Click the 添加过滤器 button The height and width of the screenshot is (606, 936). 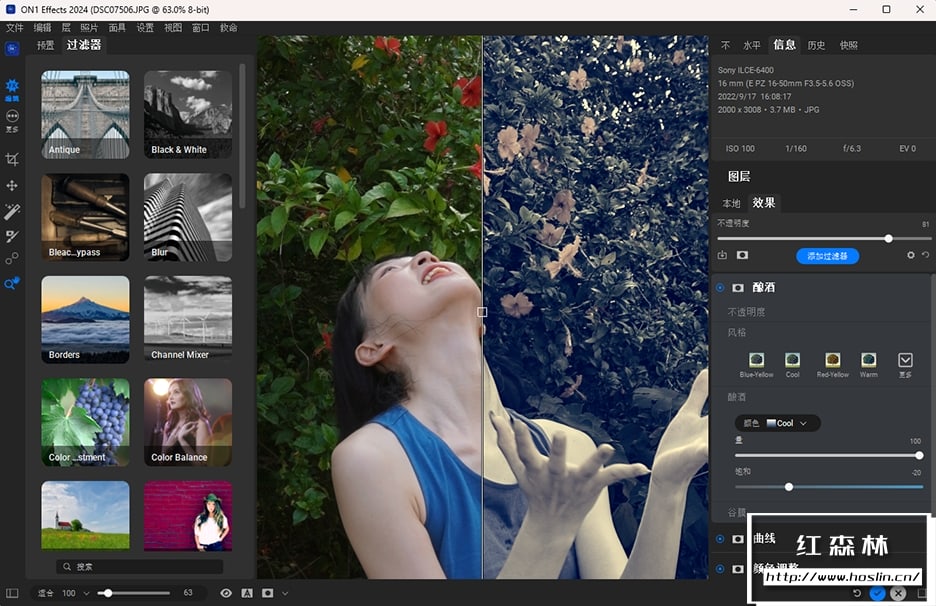(x=827, y=256)
